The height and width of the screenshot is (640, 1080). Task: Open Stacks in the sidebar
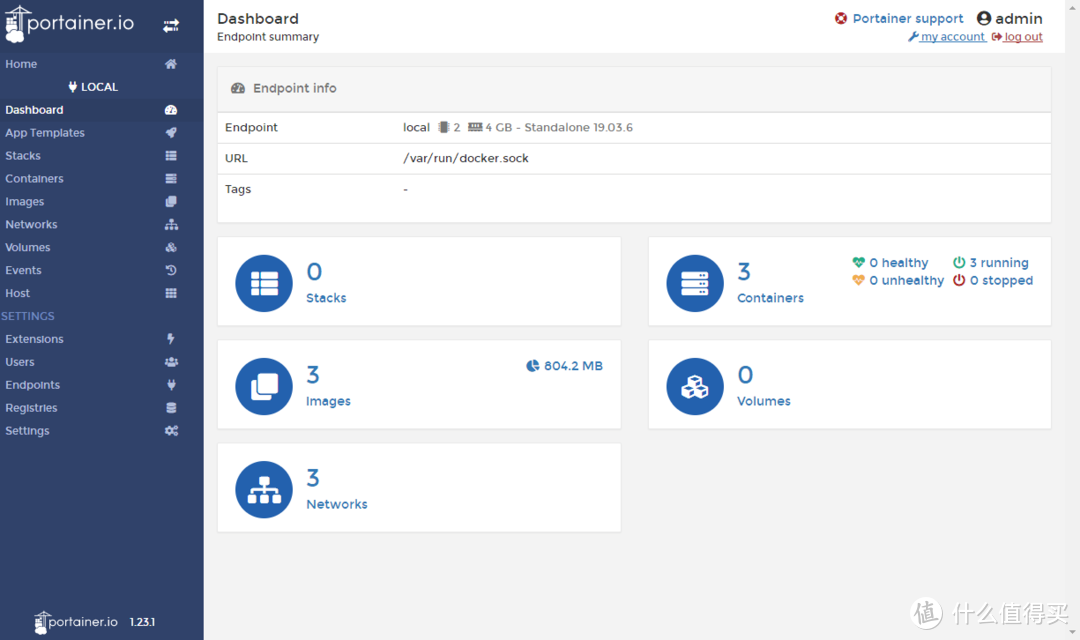tap(23, 156)
